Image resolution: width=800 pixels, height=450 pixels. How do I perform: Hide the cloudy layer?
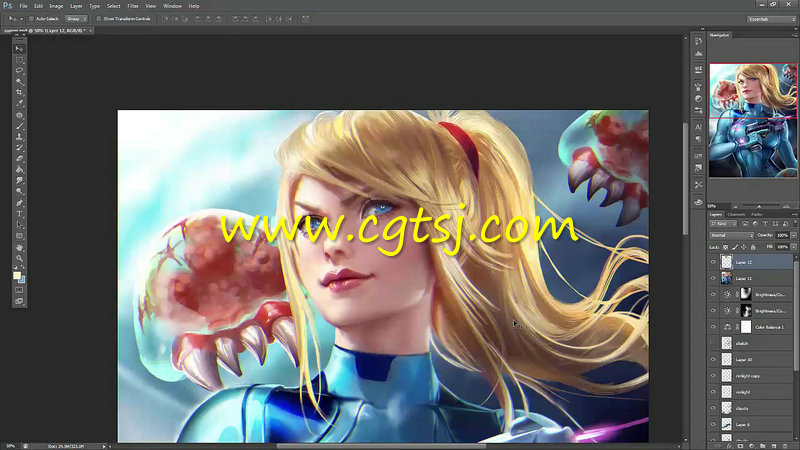point(713,408)
